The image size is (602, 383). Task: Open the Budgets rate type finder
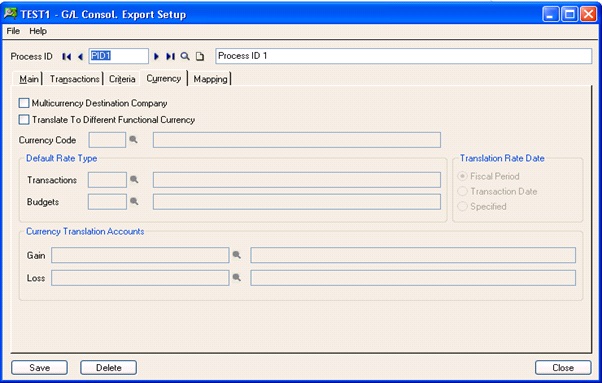click(134, 201)
